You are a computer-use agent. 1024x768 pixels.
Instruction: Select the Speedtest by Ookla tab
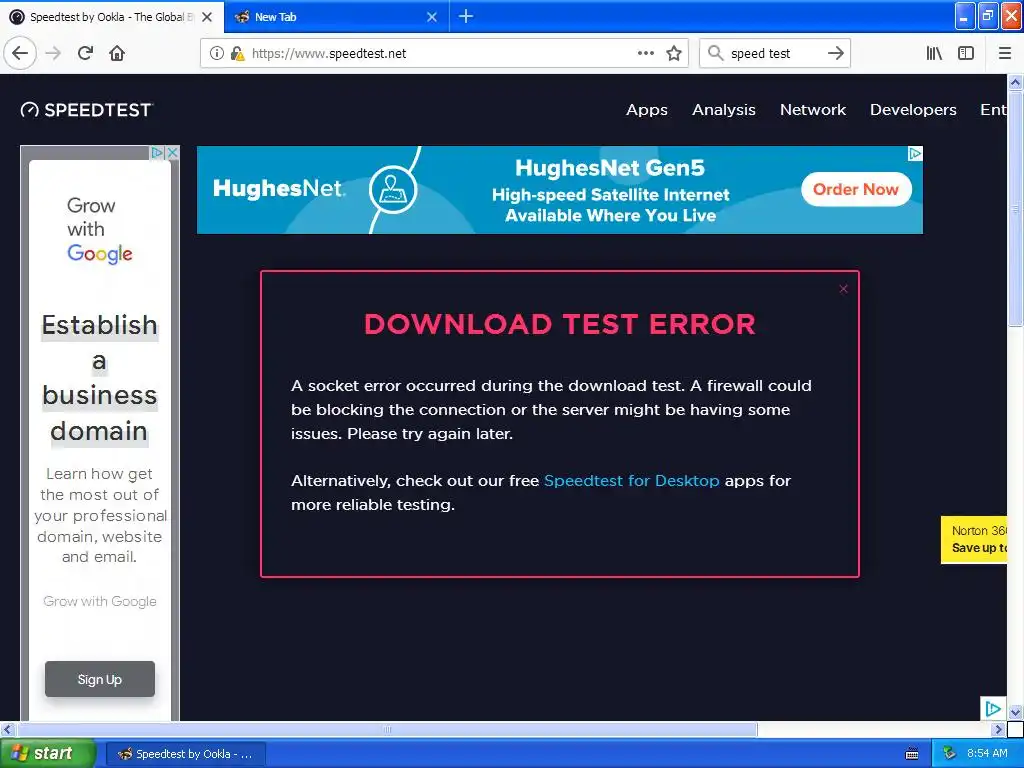pos(112,17)
